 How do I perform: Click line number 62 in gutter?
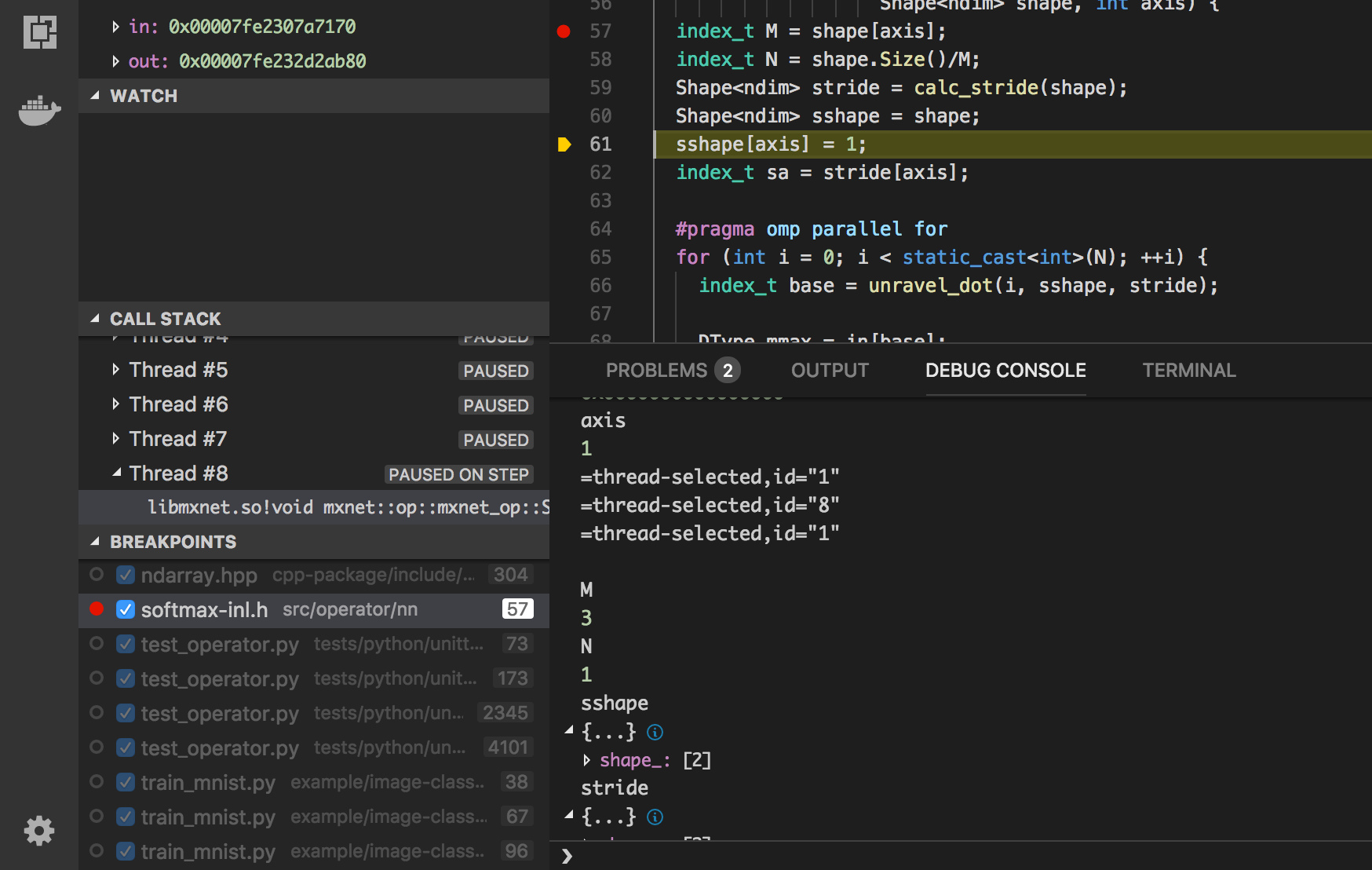click(600, 173)
